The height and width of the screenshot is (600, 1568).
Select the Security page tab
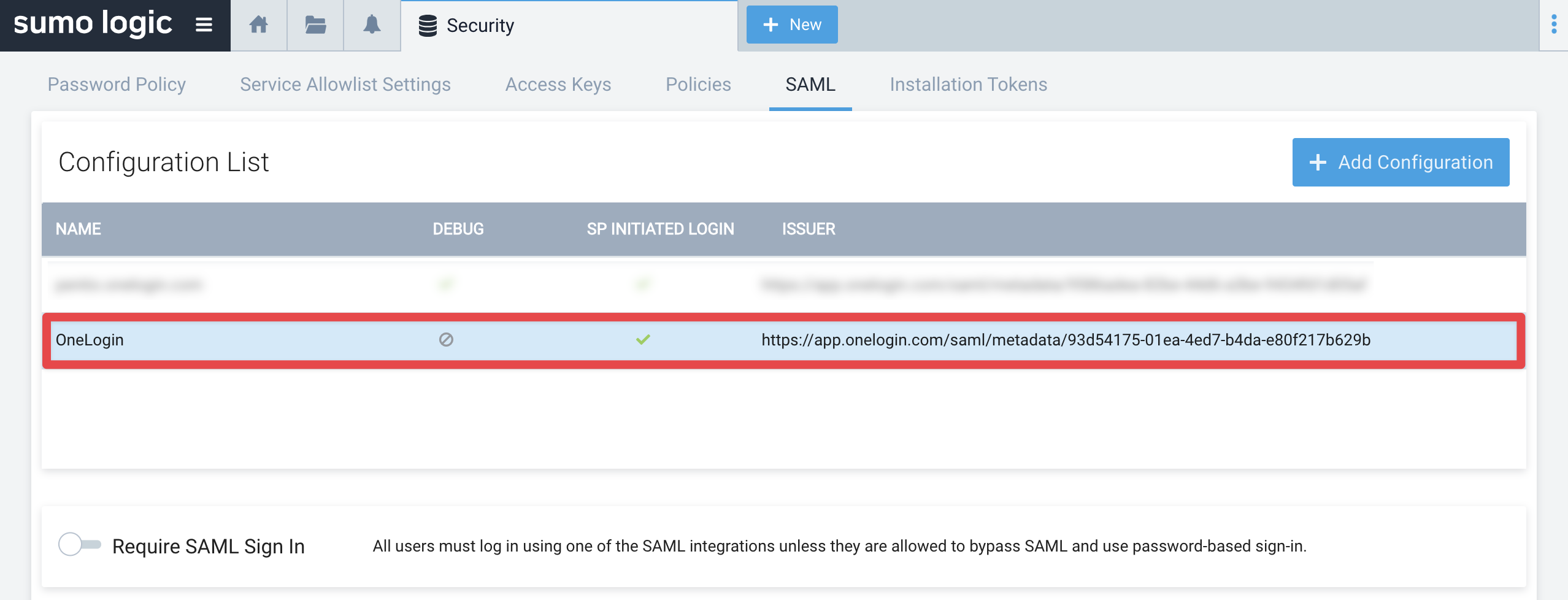point(569,26)
